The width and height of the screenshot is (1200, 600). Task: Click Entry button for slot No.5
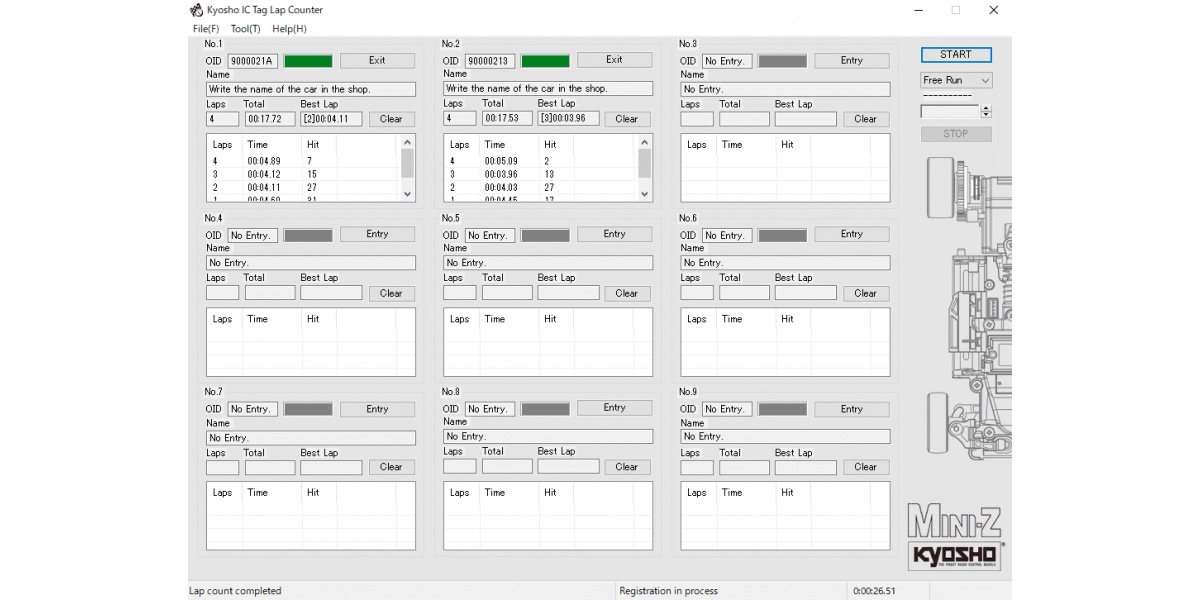(x=614, y=234)
